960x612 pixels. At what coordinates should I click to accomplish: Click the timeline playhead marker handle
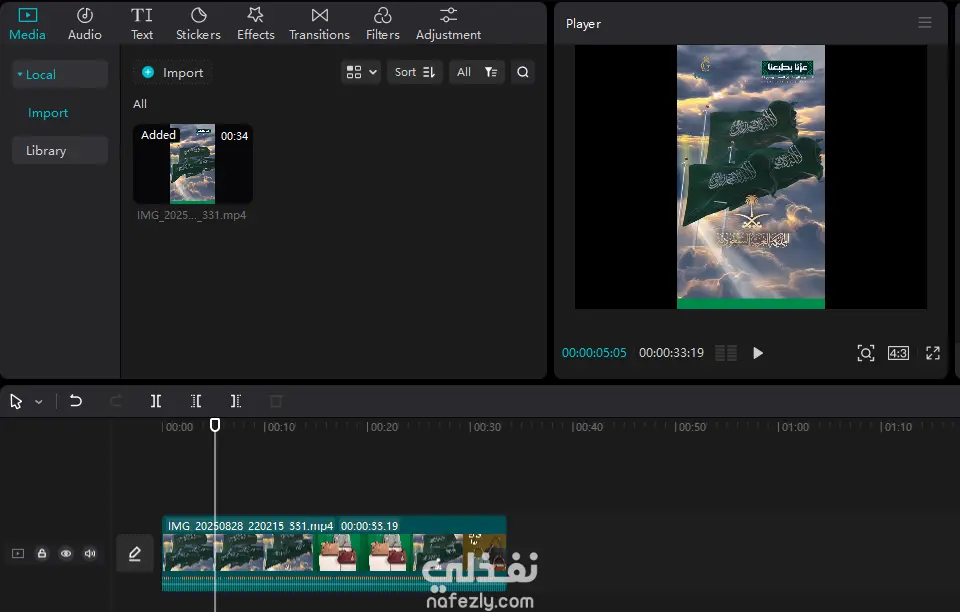click(x=215, y=425)
